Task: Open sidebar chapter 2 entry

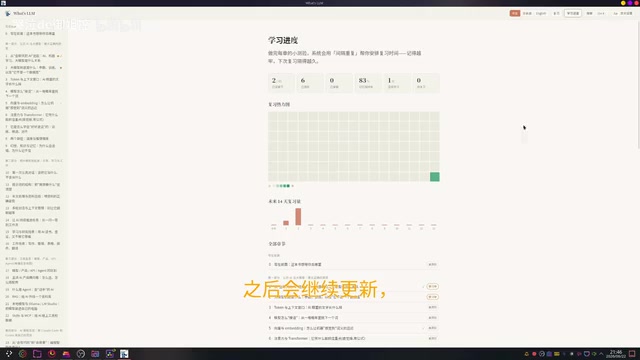Action: (33, 70)
